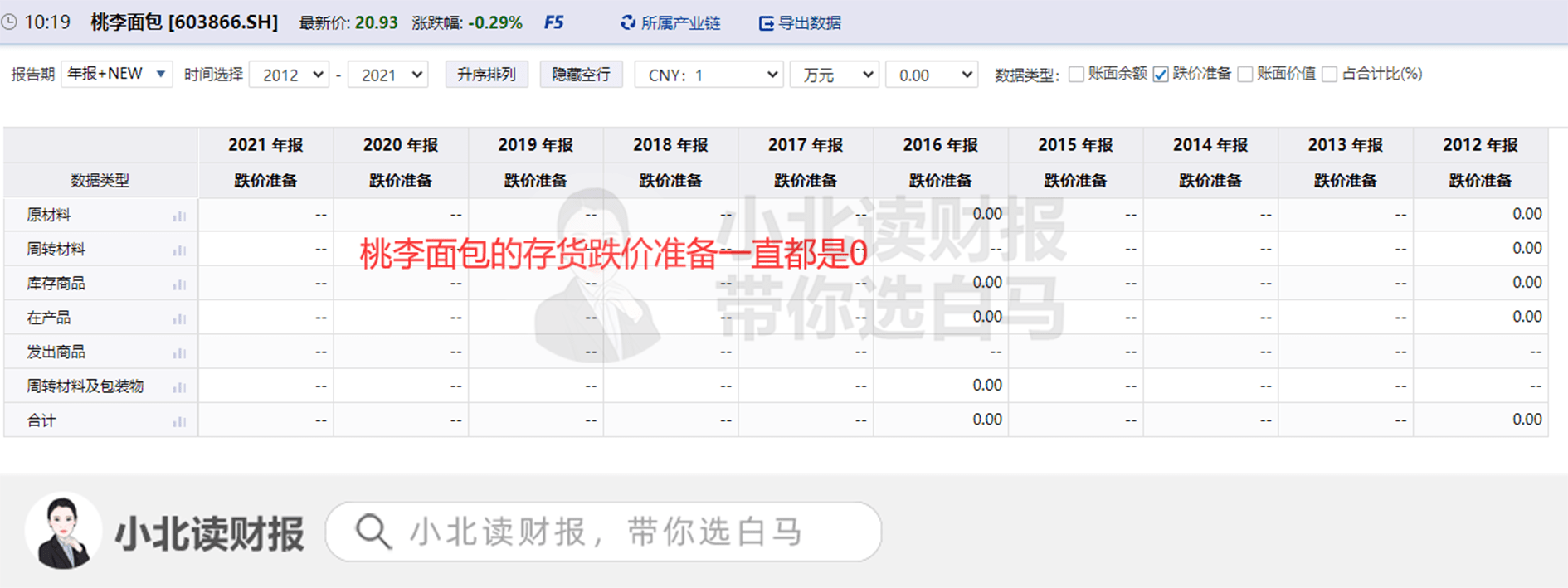
Task: Open chart icon for 在产品 row
Action: pos(179,318)
